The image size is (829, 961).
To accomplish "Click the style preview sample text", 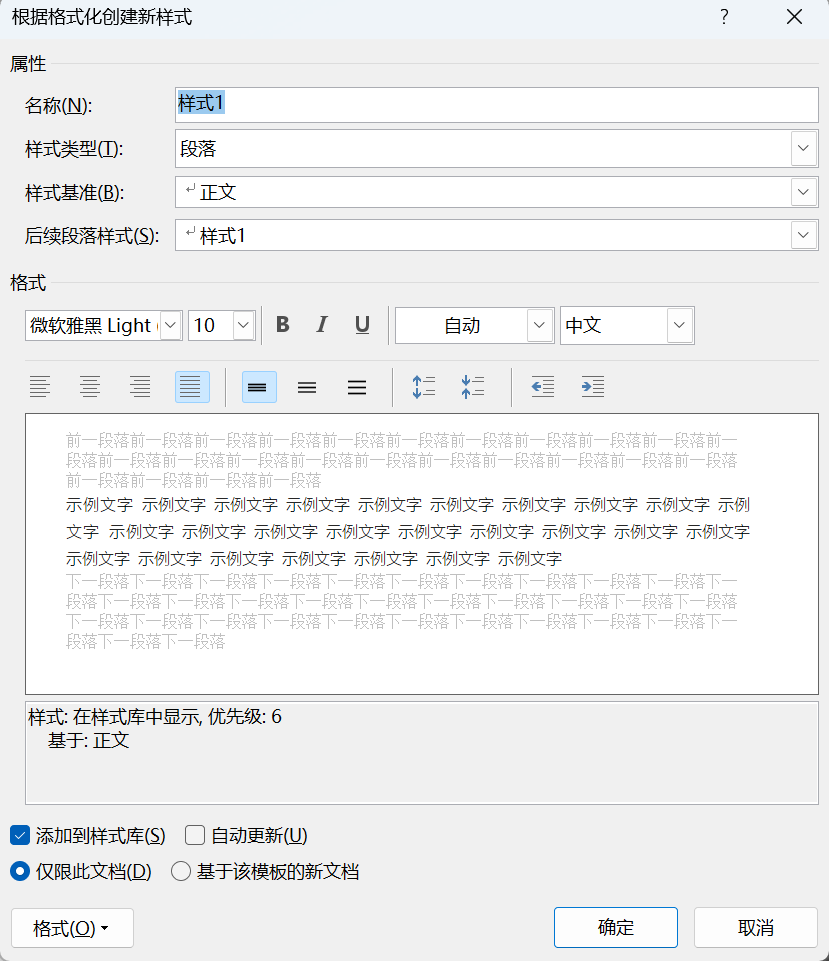I will pyautogui.click(x=407, y=531).
